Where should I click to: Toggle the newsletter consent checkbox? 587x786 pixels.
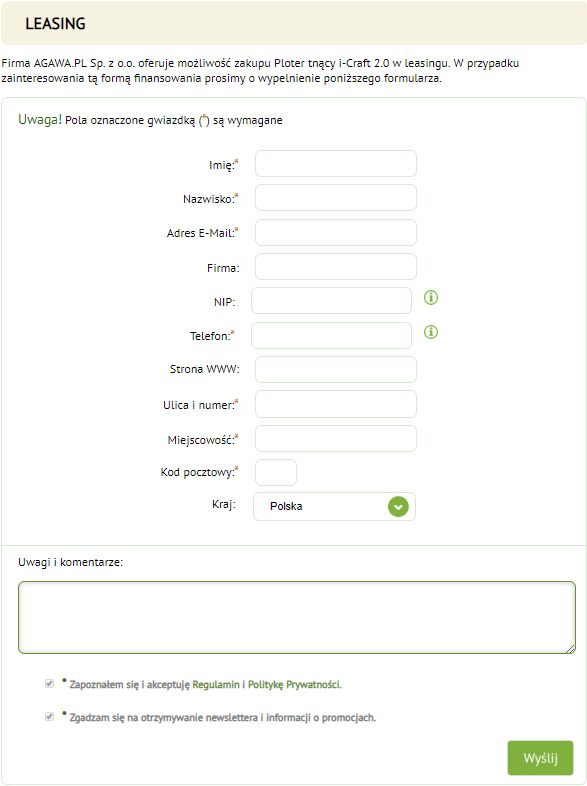tap(50, 717)
